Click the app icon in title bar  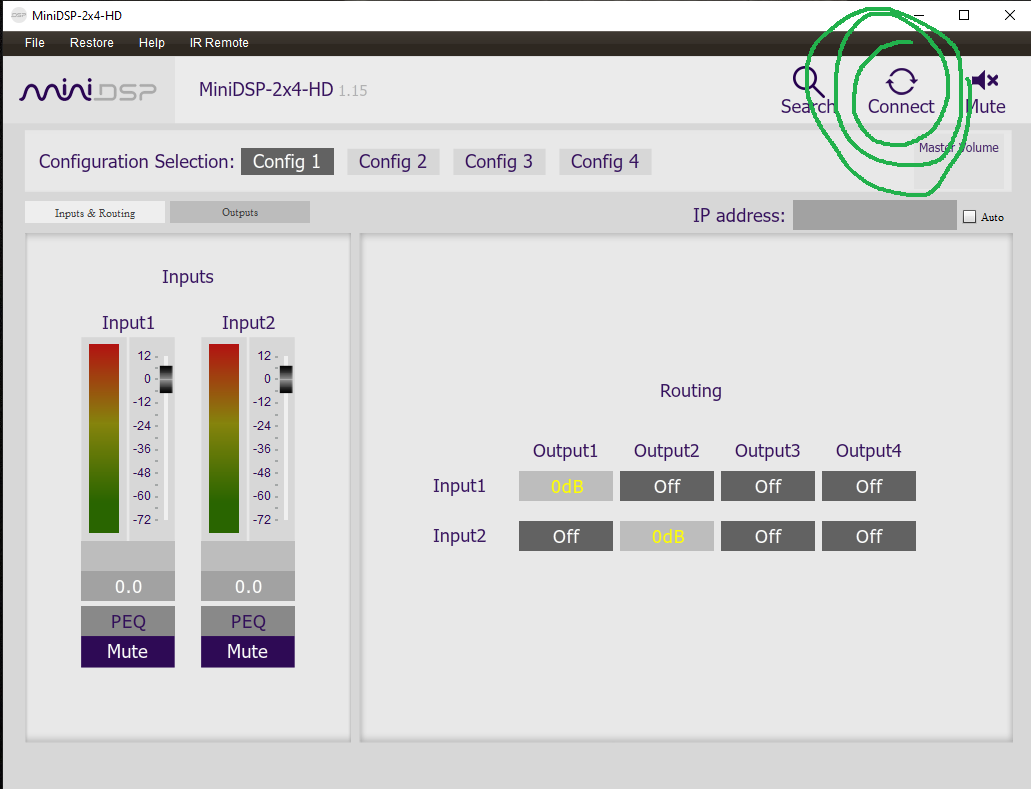(x=18, y=15)
